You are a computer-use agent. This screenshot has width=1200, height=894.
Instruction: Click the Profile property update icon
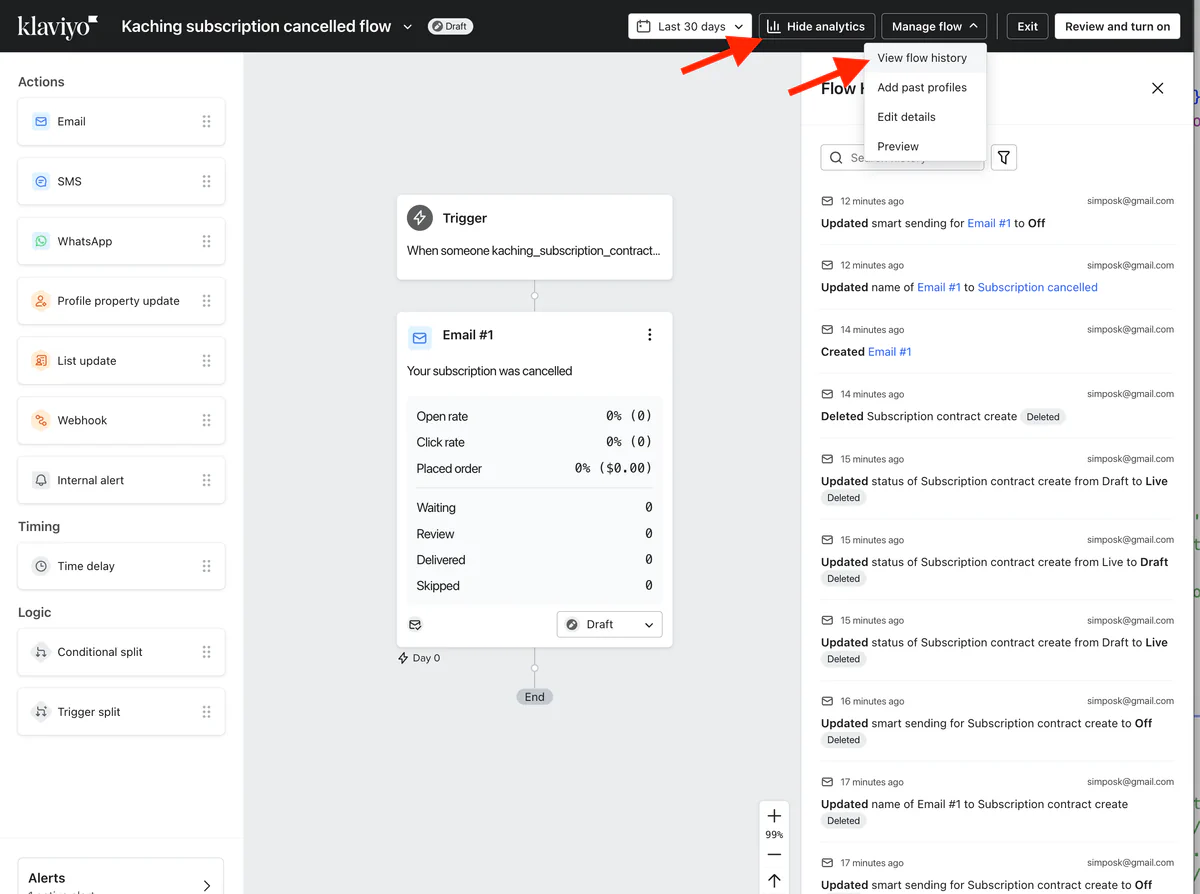(41, 301)
